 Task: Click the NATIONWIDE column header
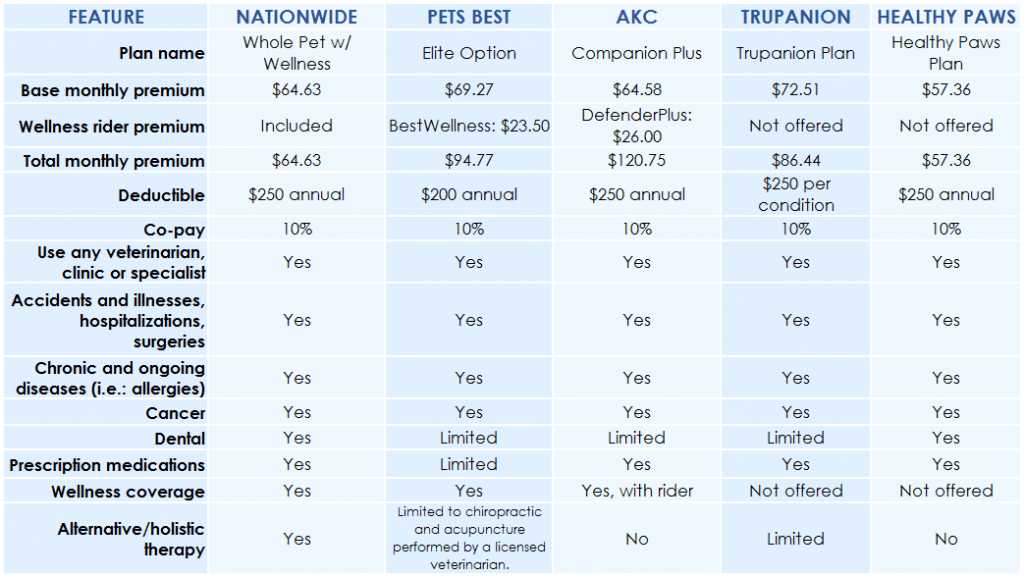coord(296,17)
